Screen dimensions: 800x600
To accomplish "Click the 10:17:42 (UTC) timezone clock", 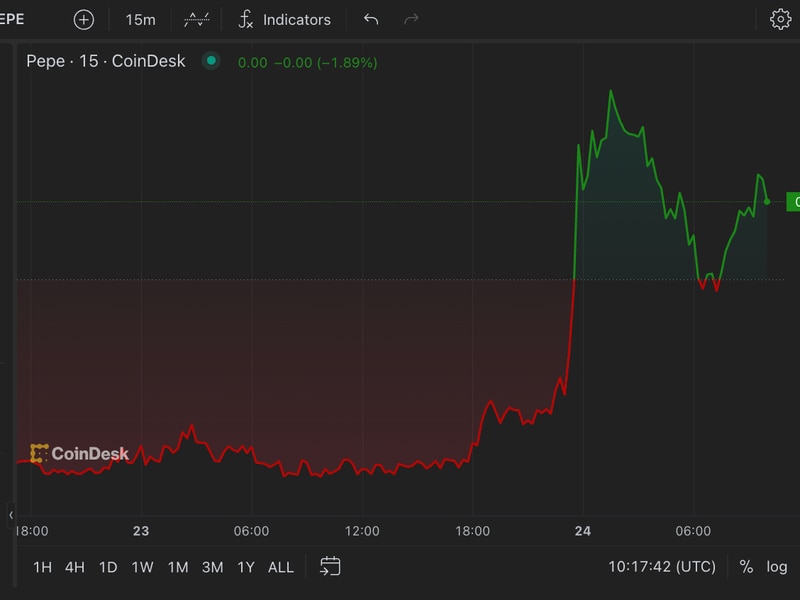I will point(662,567).
